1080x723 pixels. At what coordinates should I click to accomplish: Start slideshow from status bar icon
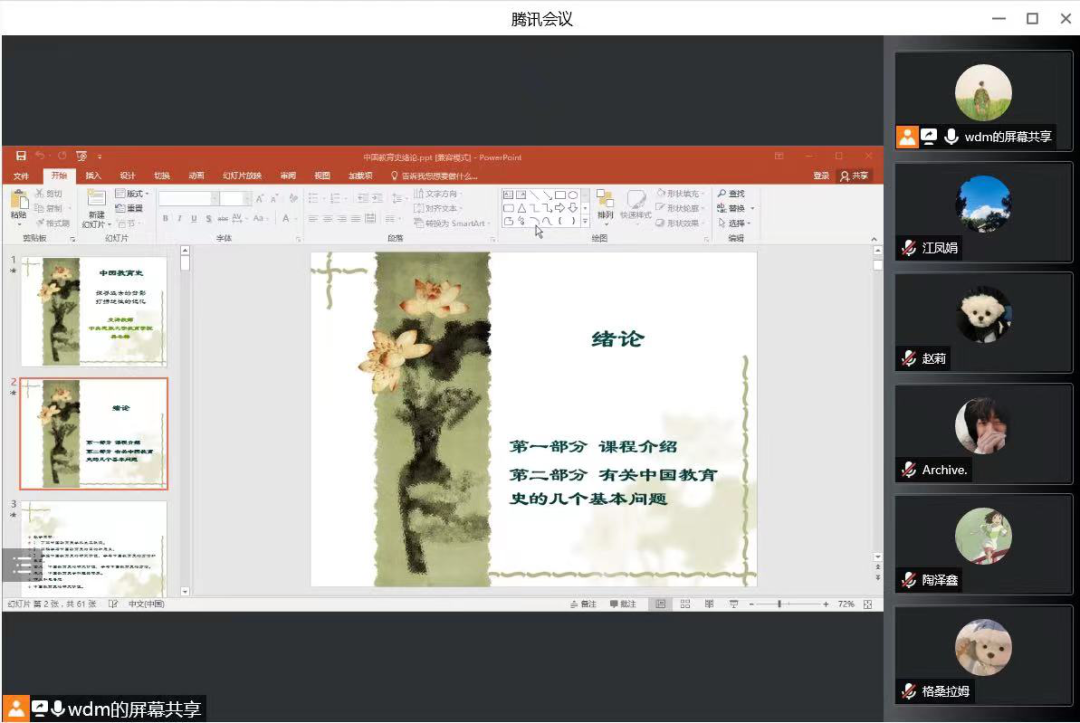(734, 604)
